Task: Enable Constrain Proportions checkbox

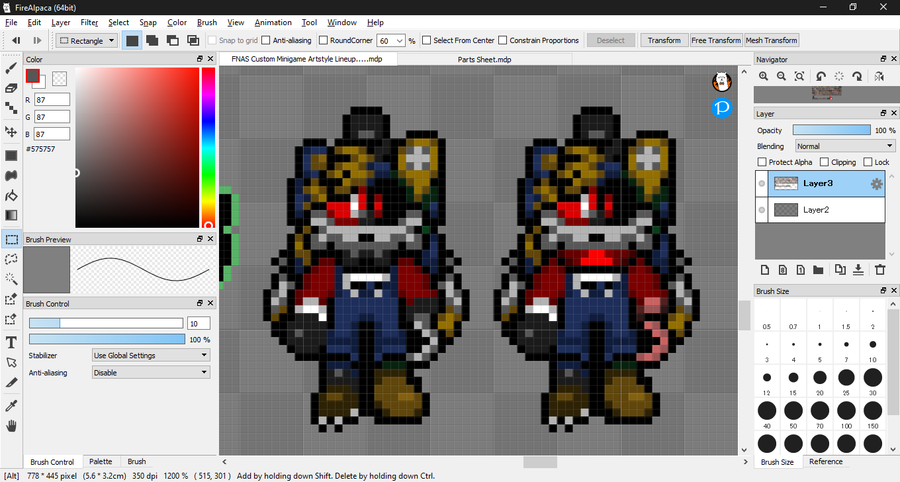Action: (503, 40)
